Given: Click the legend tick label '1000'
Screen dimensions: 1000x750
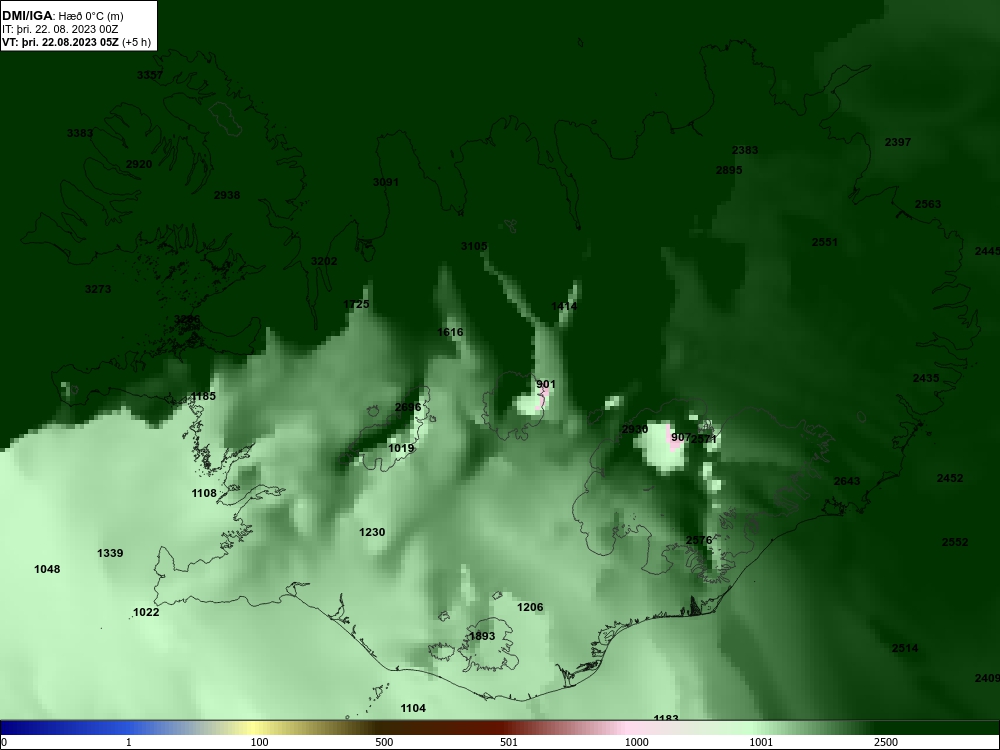Looking at the screenshot, I should (636, 742).
